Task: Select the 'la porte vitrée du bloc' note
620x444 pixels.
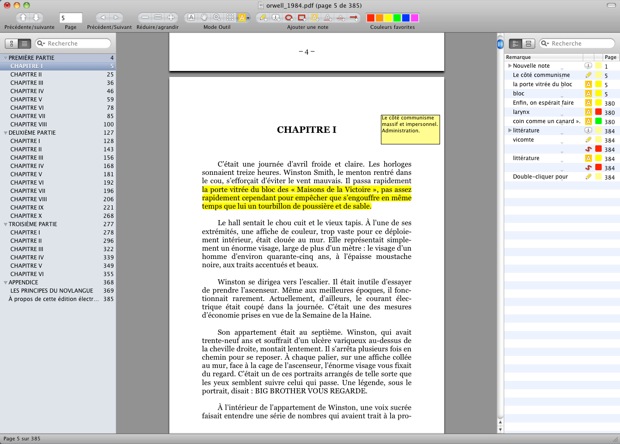Action: coord(561,84)
